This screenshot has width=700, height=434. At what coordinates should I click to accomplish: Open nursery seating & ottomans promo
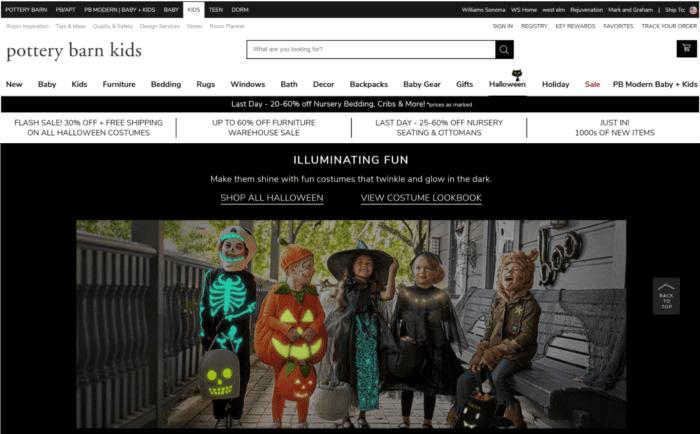(x=439, y=128)
